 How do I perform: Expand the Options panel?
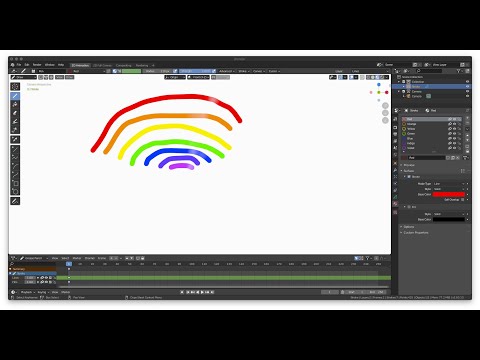(x=409, y=227)
